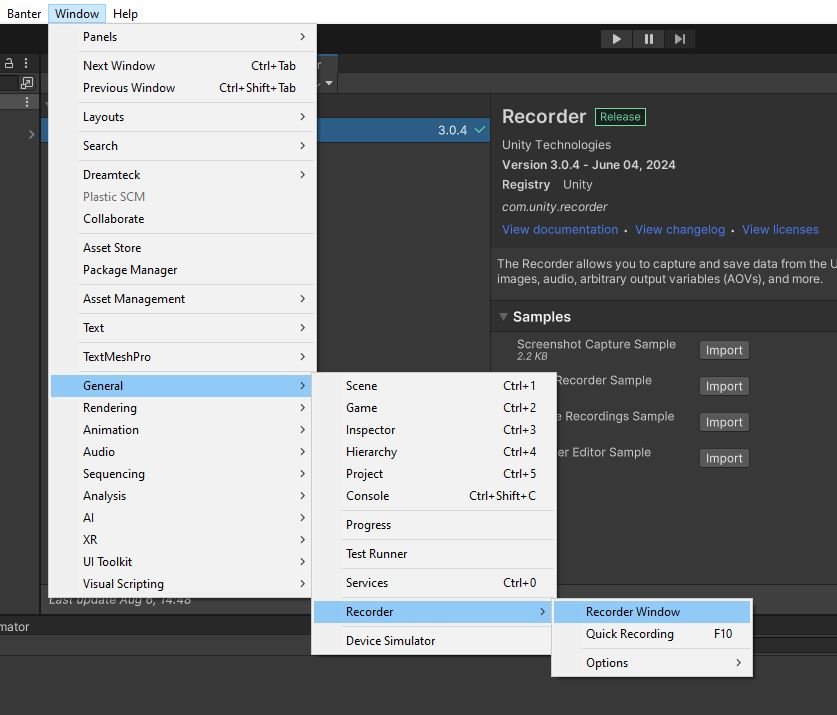
Task: Expand the Panels submenu
Action: 183,37
